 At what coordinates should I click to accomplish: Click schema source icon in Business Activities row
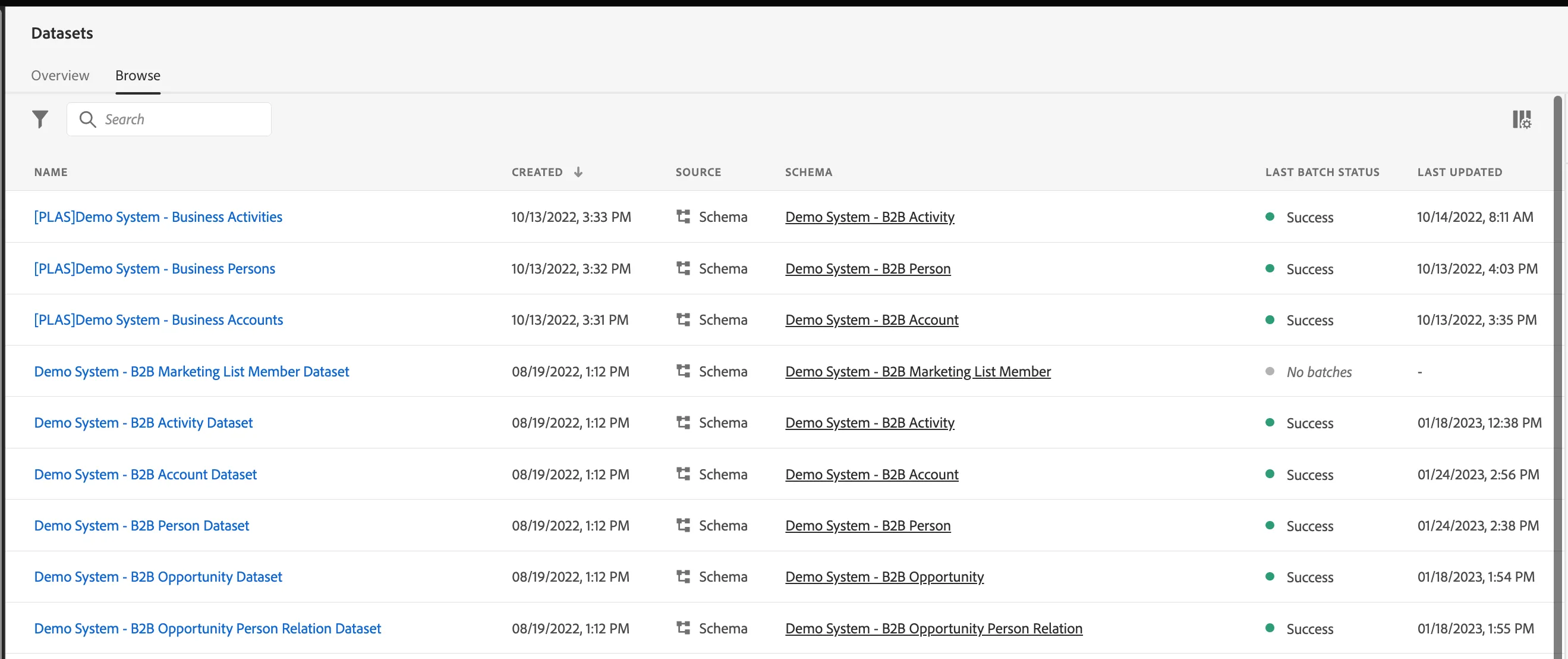point(683,216)
